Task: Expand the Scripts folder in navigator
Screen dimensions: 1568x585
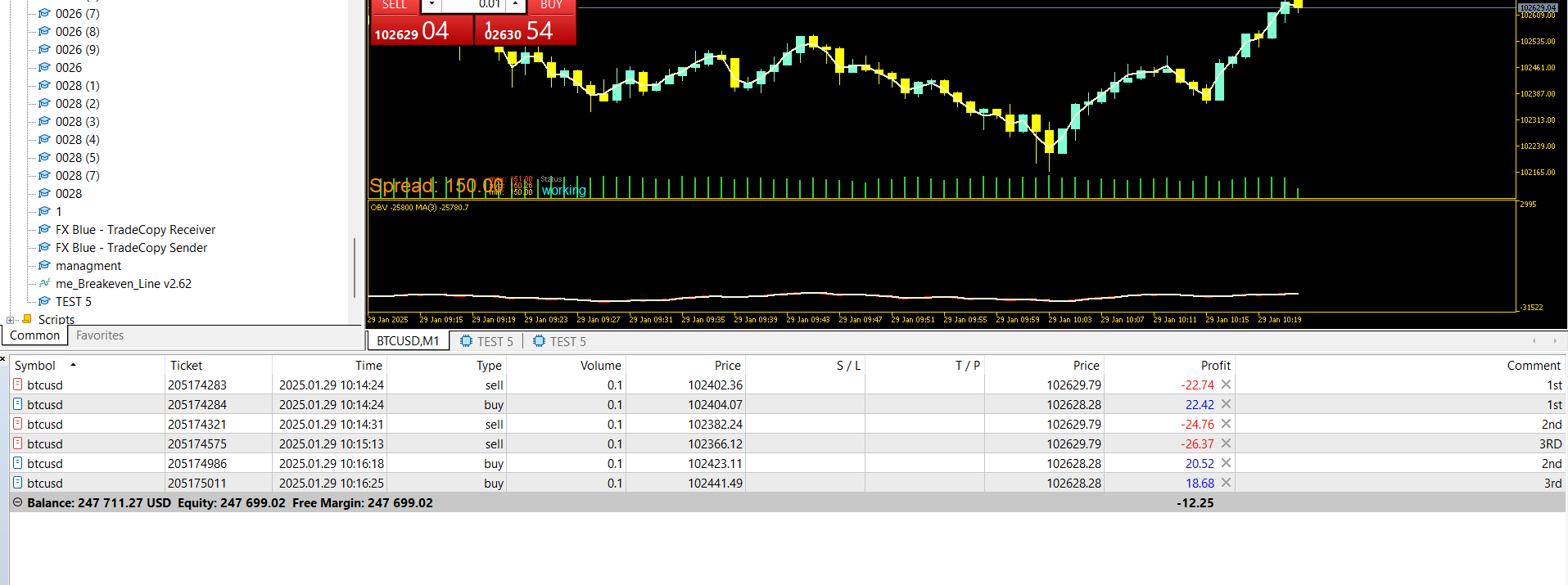Action: click(10, 320)
